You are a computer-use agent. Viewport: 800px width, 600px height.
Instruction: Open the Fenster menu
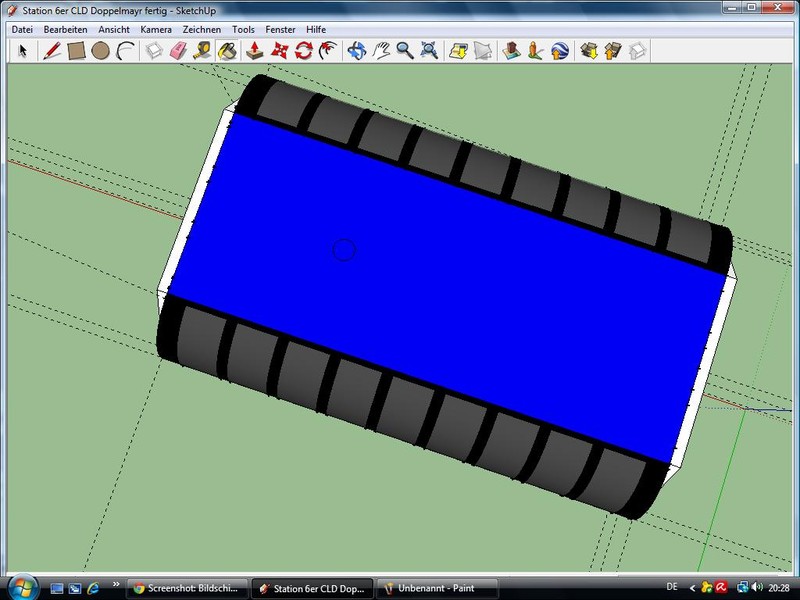coord(280,30)
